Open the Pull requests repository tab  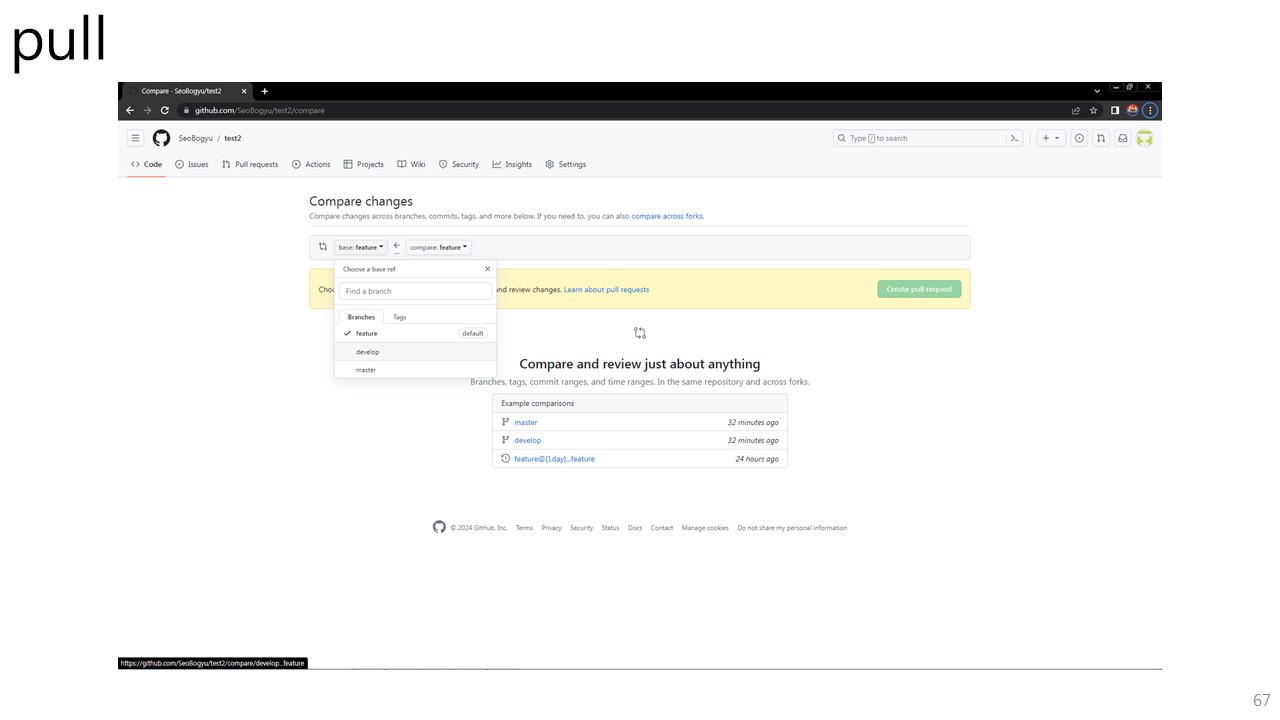tap(250, 164)
